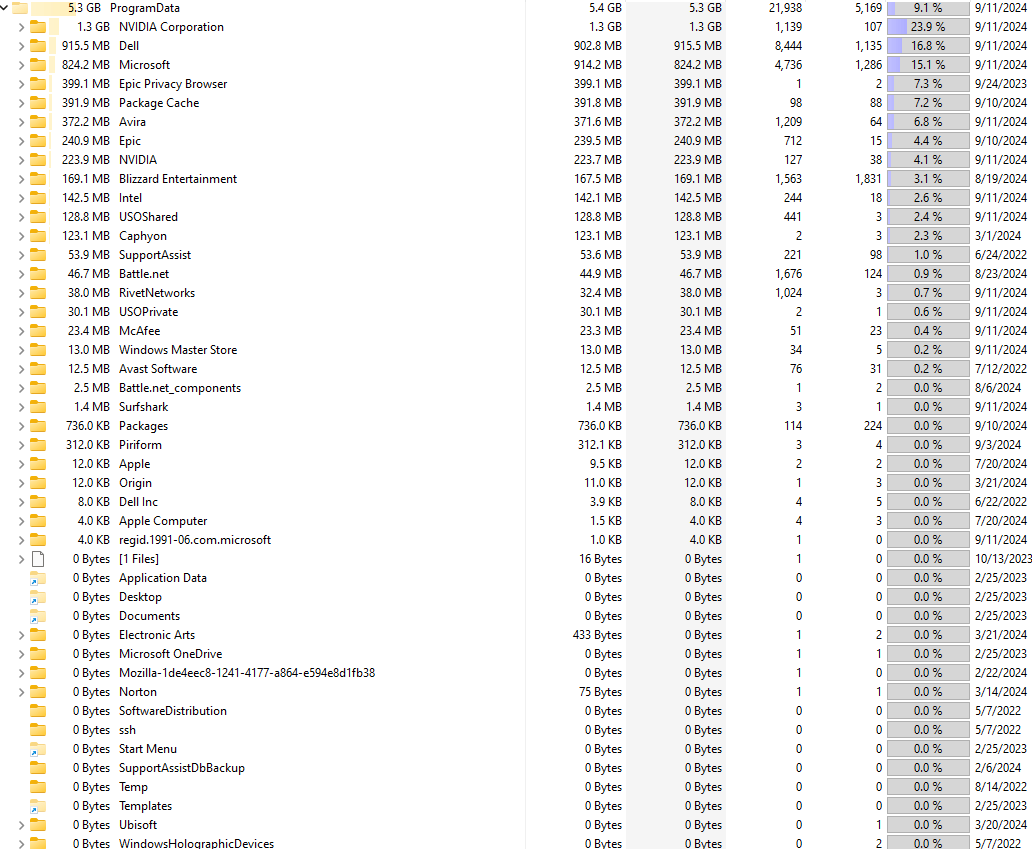
Task: Click the Electronic Arts folder icon
Action: point(38,635)
